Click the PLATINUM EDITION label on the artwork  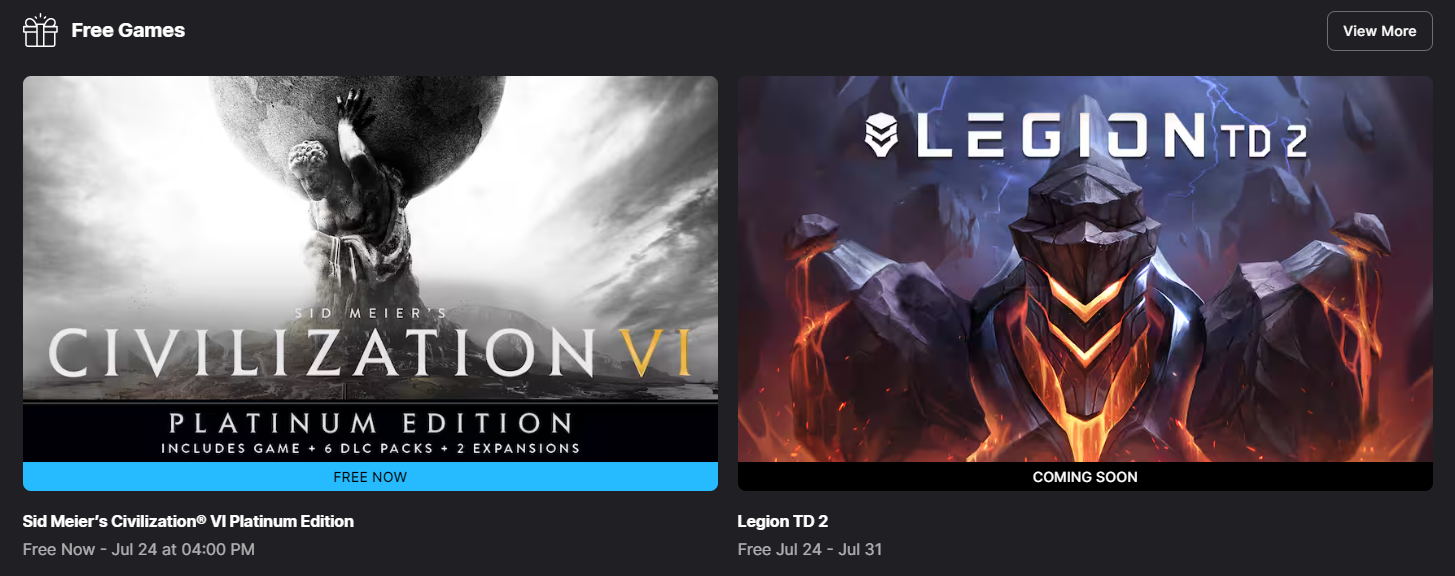[371, 422]
